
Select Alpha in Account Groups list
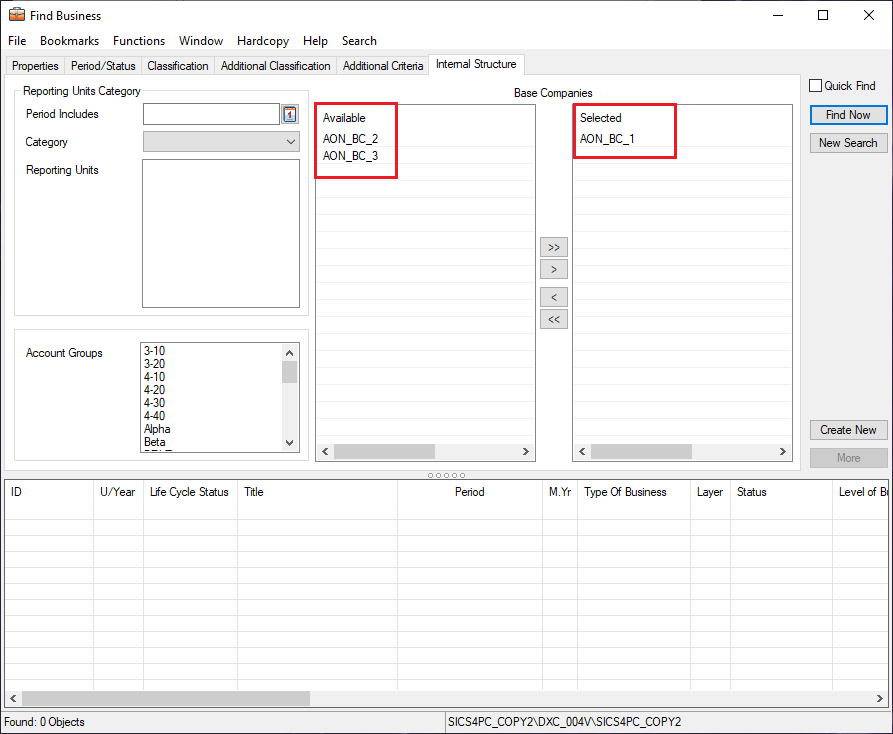[x=157, y=429]
